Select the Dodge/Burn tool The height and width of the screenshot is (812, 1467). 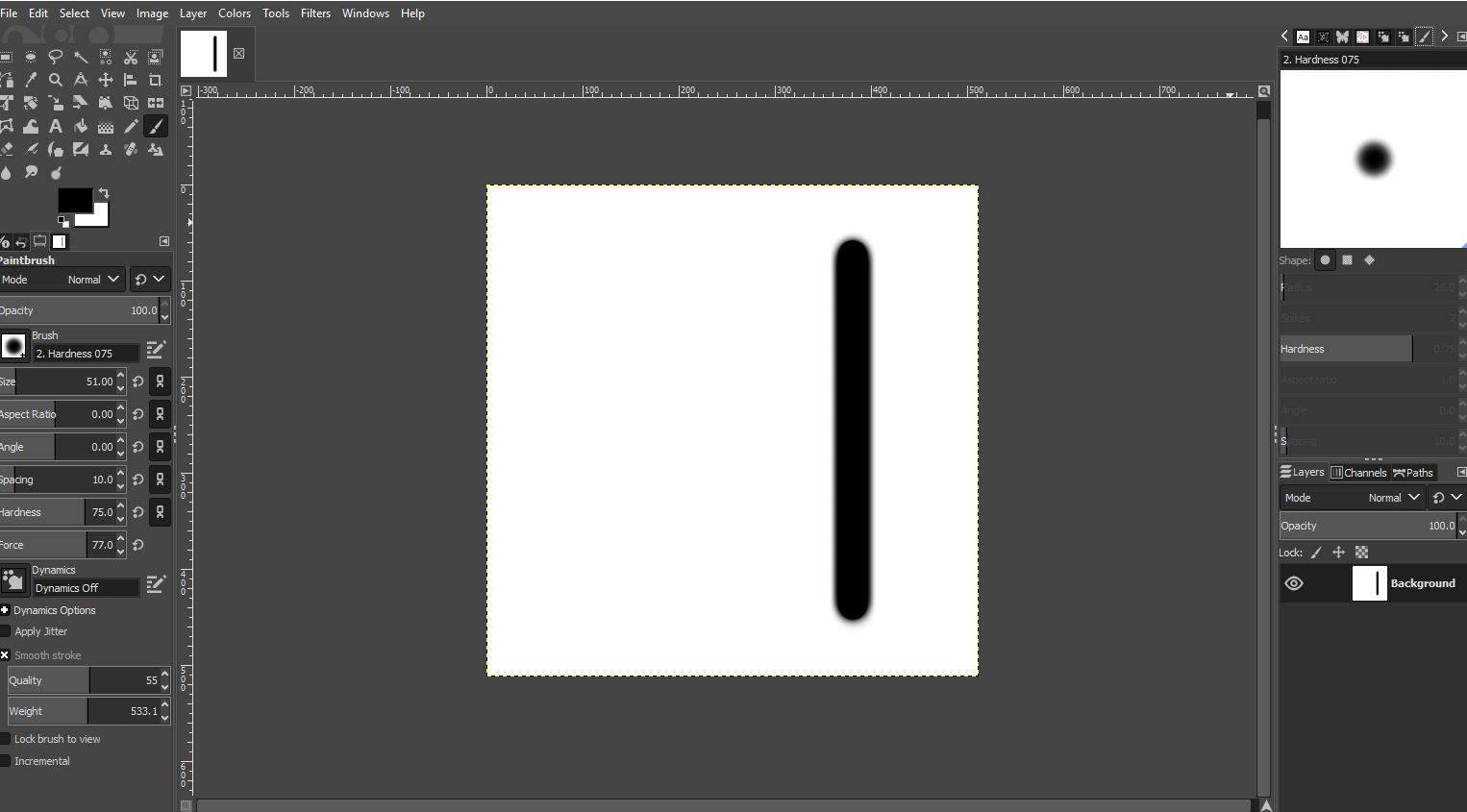tap(56, 172)
